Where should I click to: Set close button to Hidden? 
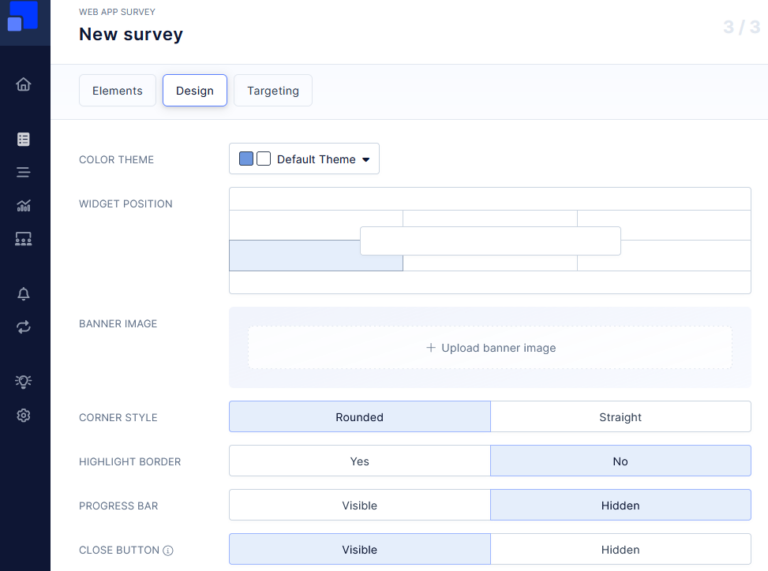tap(620, 549)
